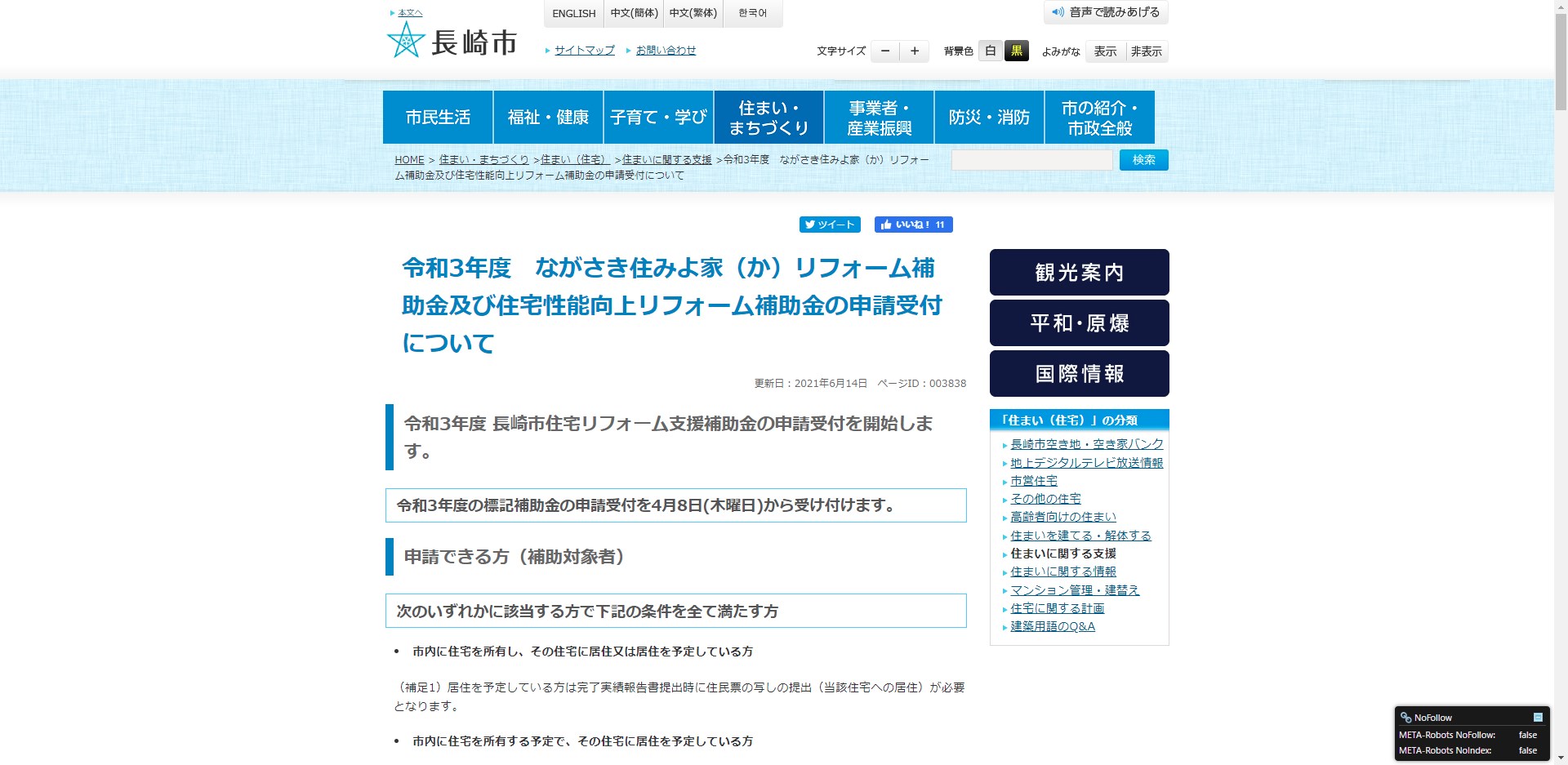Image resolution: width=1568 pixels, height=765 pixels.
Task: Click the 検索 search button
Action: 1143,160
